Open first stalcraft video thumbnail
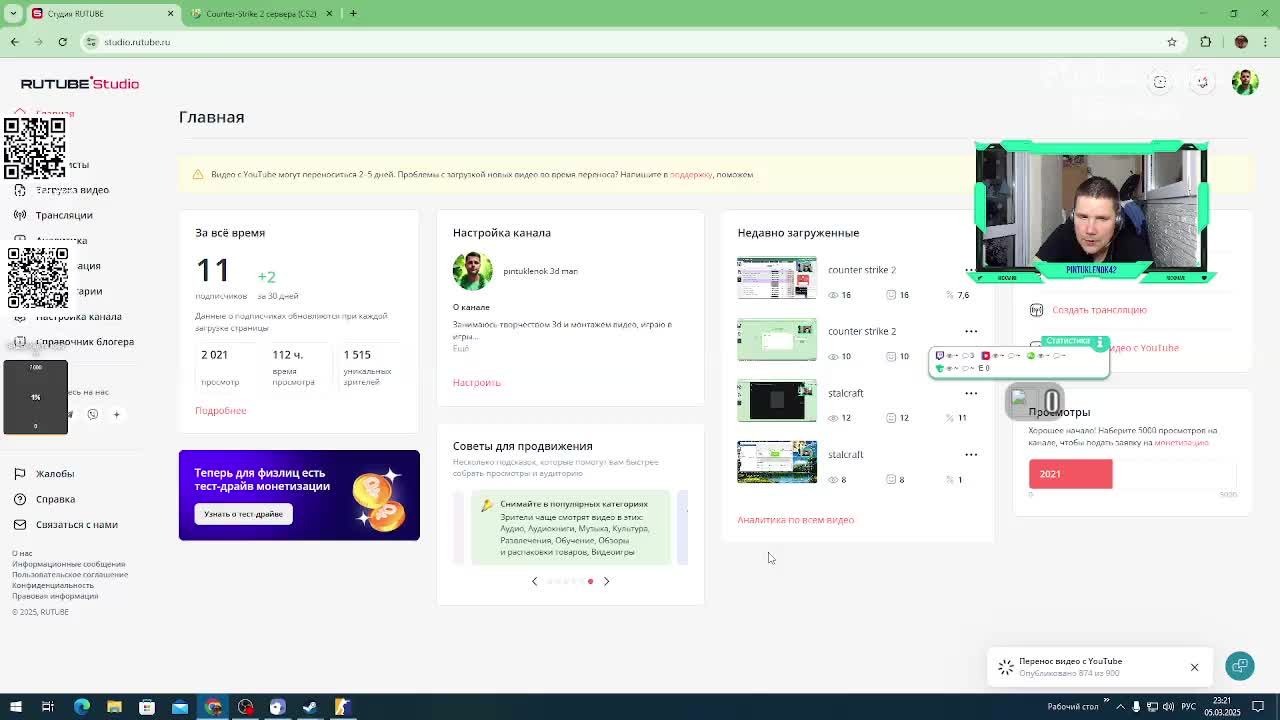The height and width of the screenshot is (720, 1280). point(777,401)
